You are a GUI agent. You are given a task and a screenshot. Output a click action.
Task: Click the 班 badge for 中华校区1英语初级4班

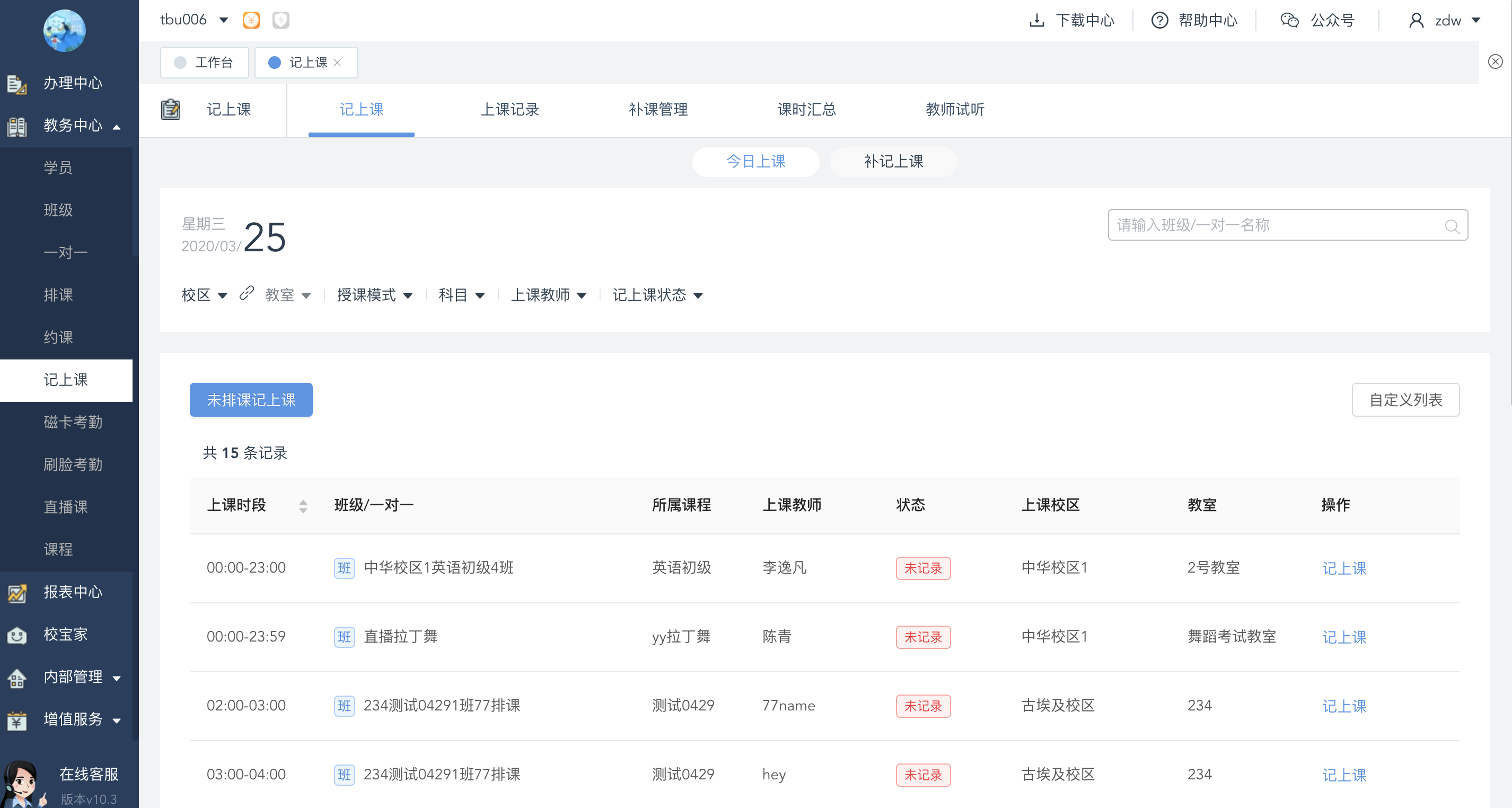point(345,568)
